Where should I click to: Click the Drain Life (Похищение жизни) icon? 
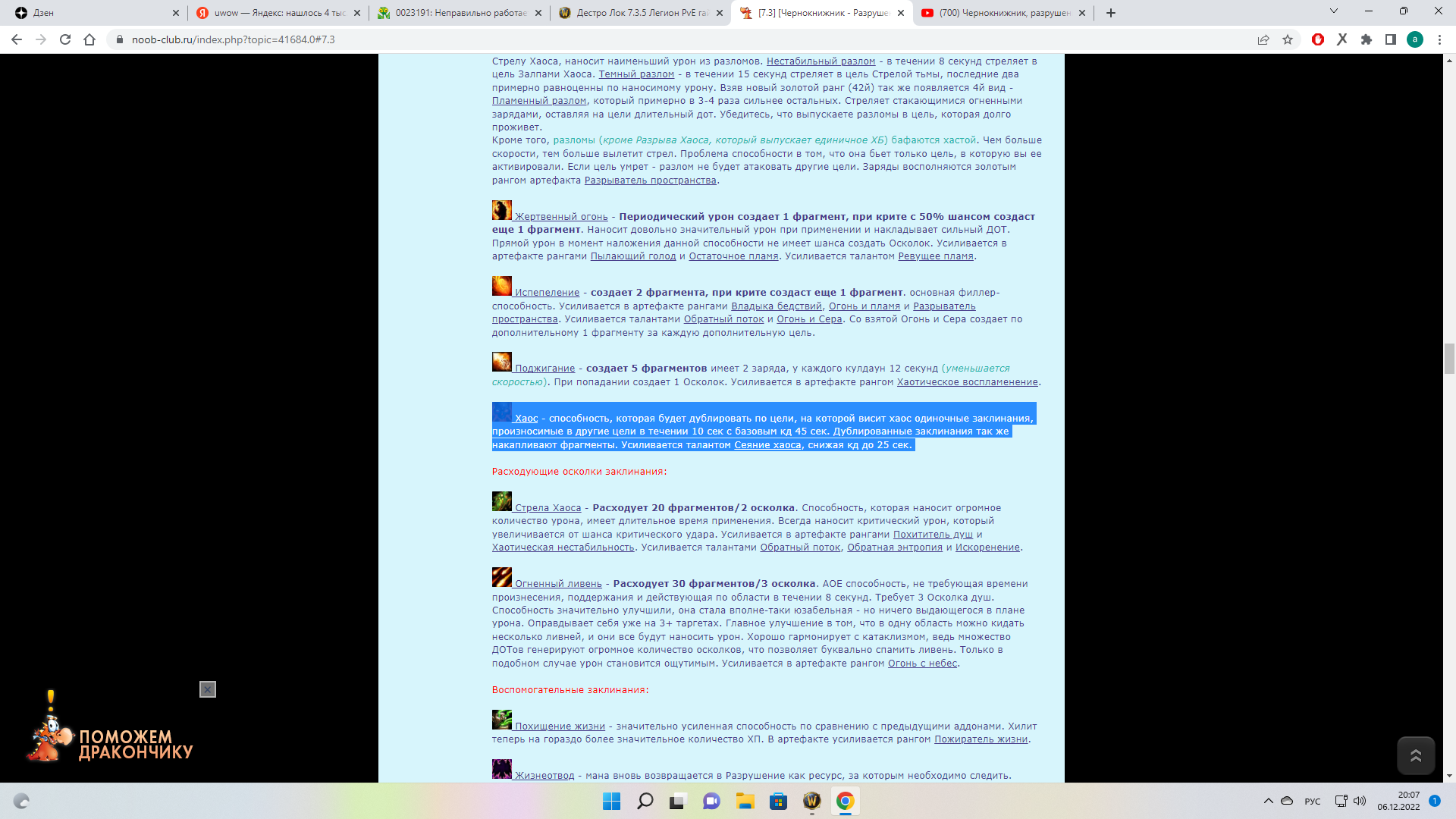coord(501,720)
